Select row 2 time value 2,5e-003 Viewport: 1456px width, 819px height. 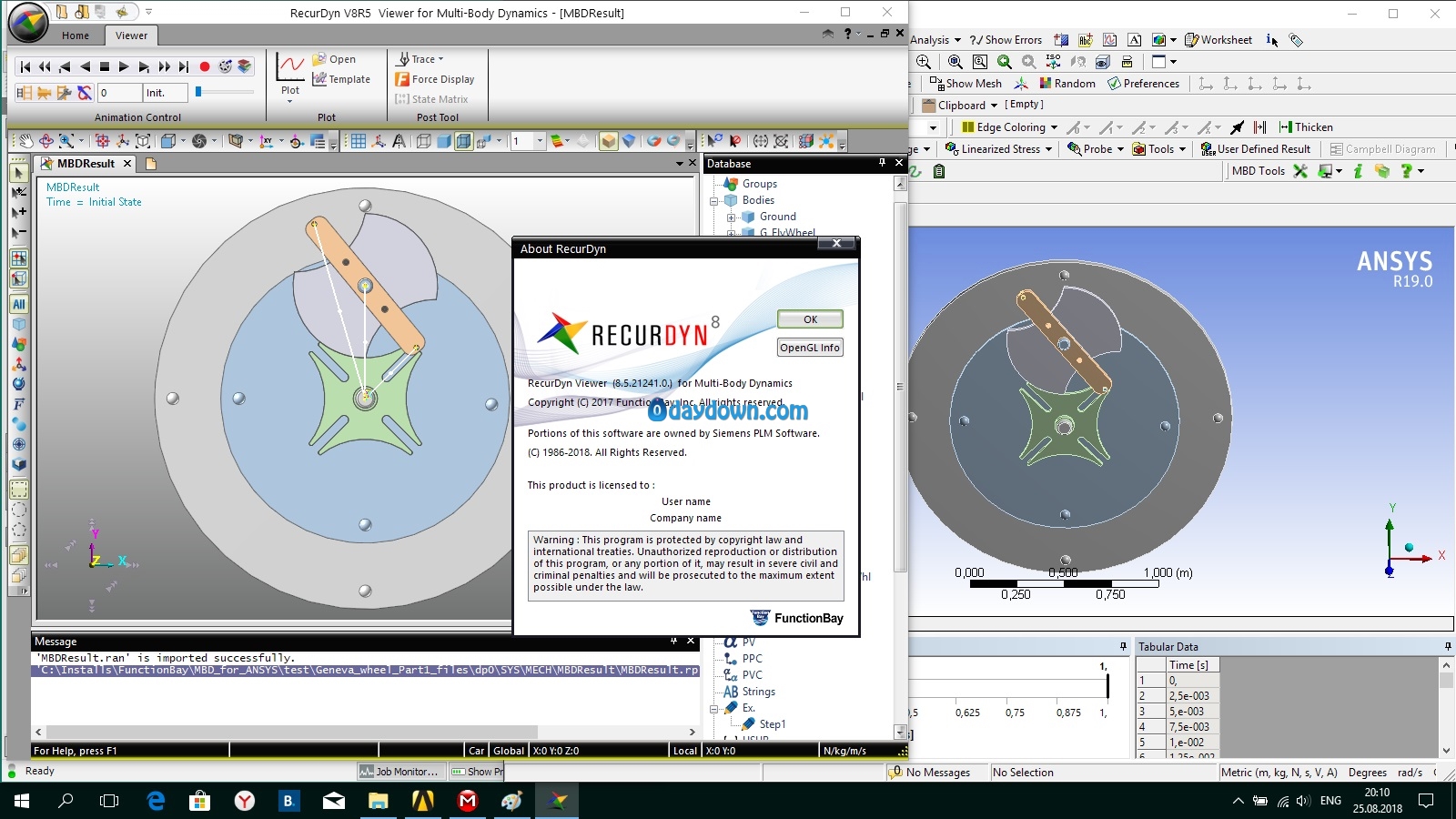point(1193,696)
